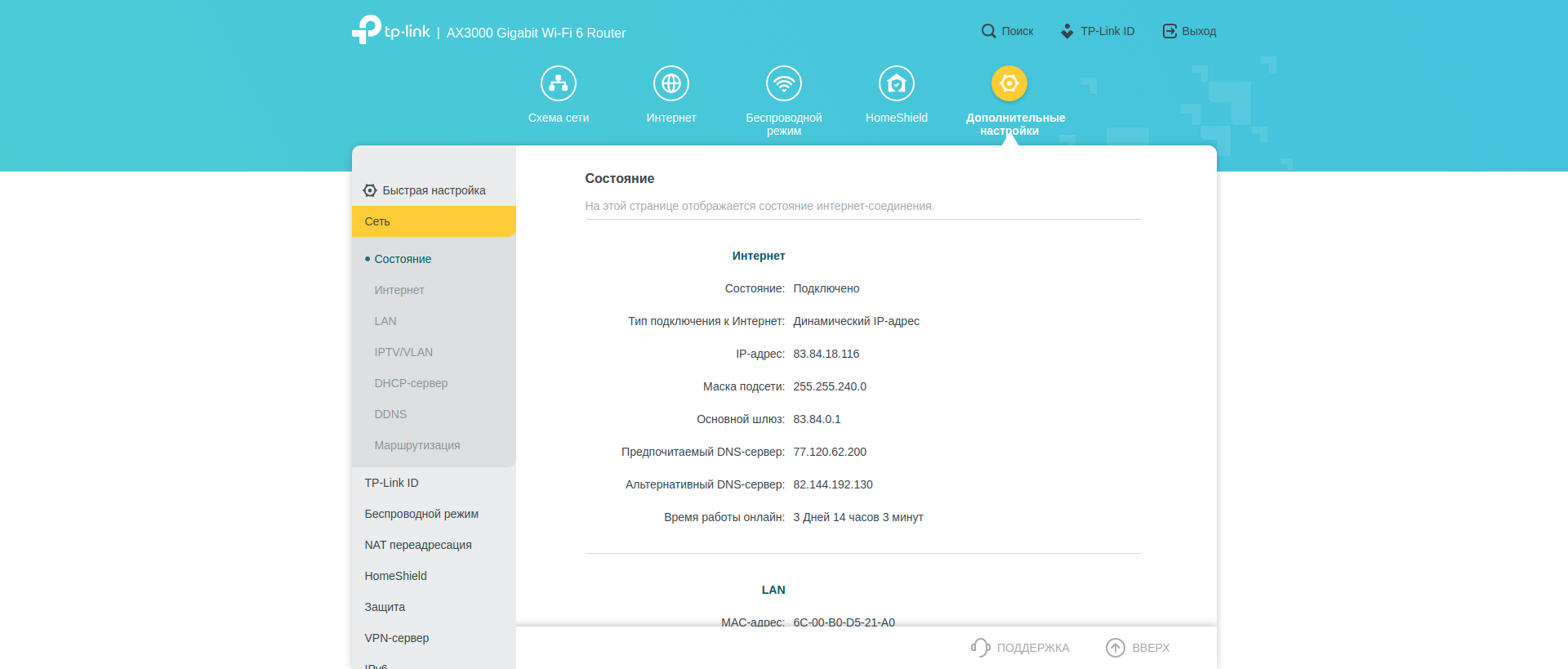Viewport: 1568px width, 669px height.
Task: Open the Internet (Интернет) globe icon
Action: 671,83
